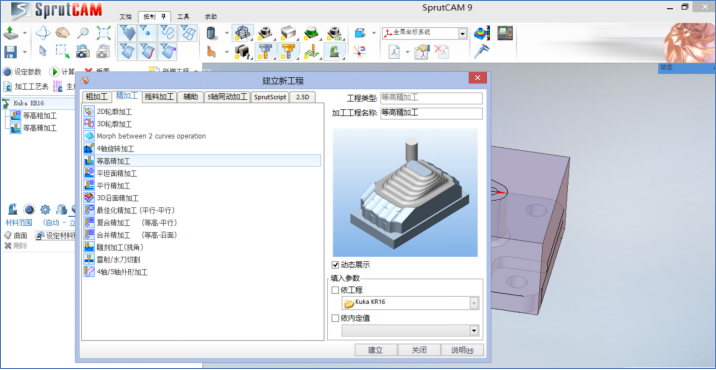716x370 pixels.
Task: Click the new coordinate system page icon
Action: [x=395, y=52]
